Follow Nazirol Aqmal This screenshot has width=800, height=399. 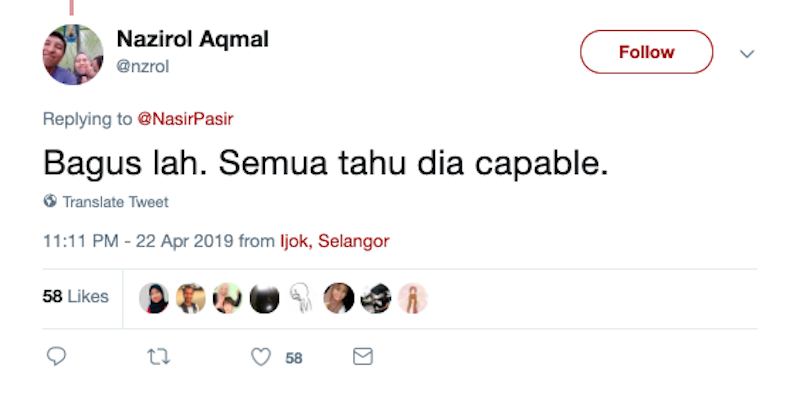[x=646, y=52]
